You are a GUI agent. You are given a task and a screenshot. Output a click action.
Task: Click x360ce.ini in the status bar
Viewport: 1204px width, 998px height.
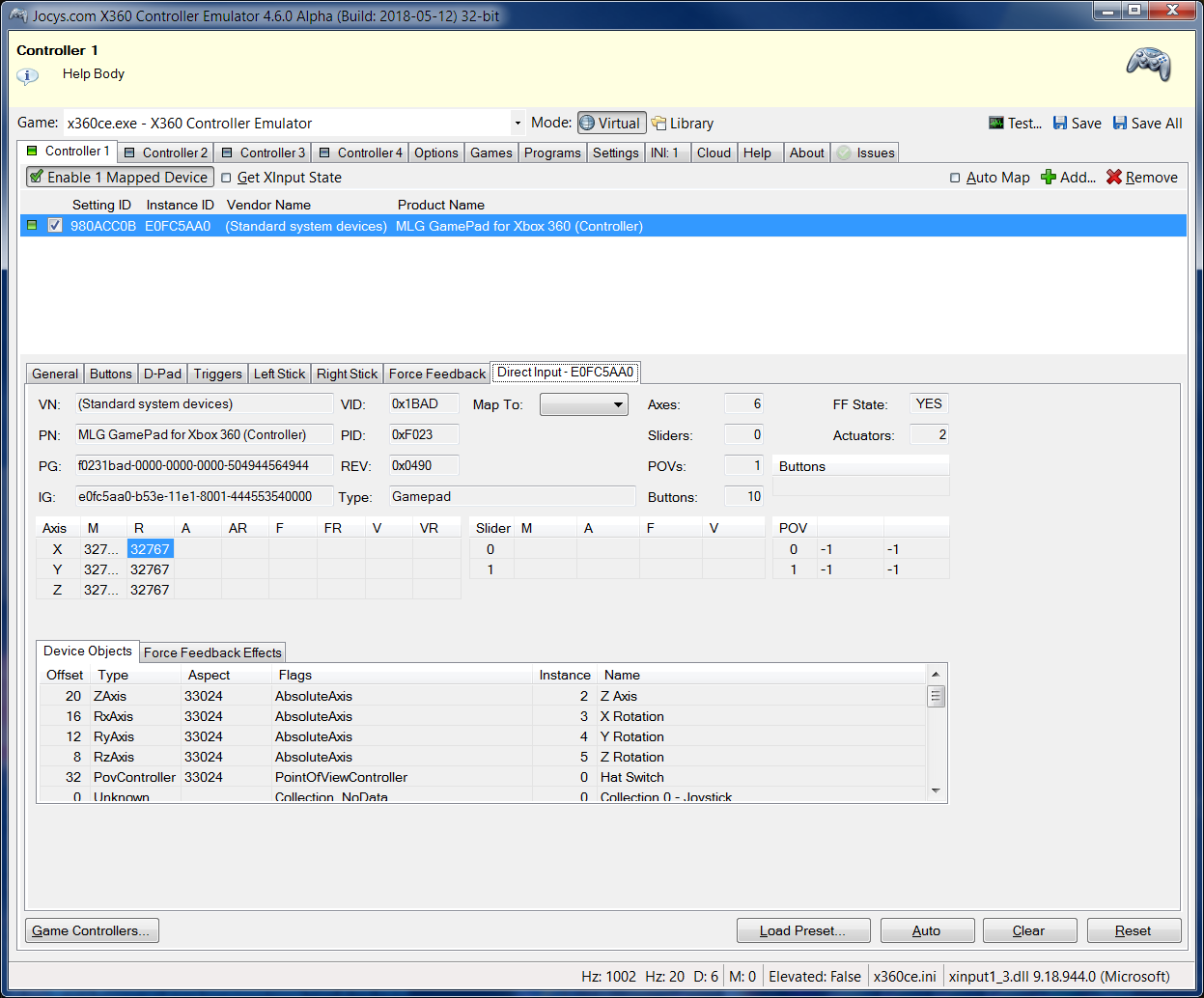pos(905,976)
